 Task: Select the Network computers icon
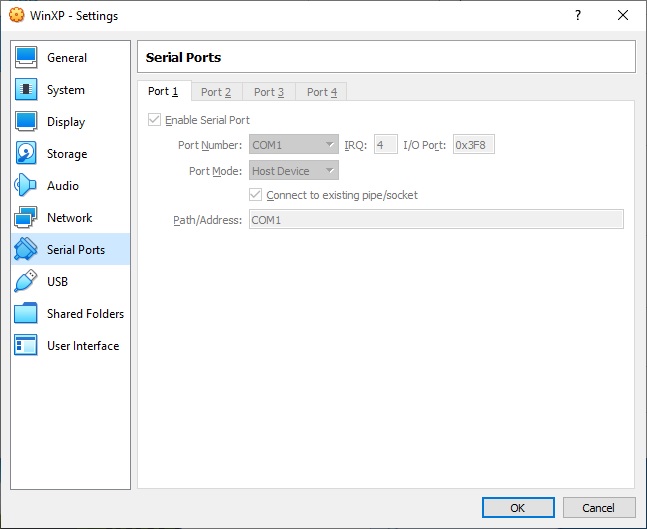point(26,217)
